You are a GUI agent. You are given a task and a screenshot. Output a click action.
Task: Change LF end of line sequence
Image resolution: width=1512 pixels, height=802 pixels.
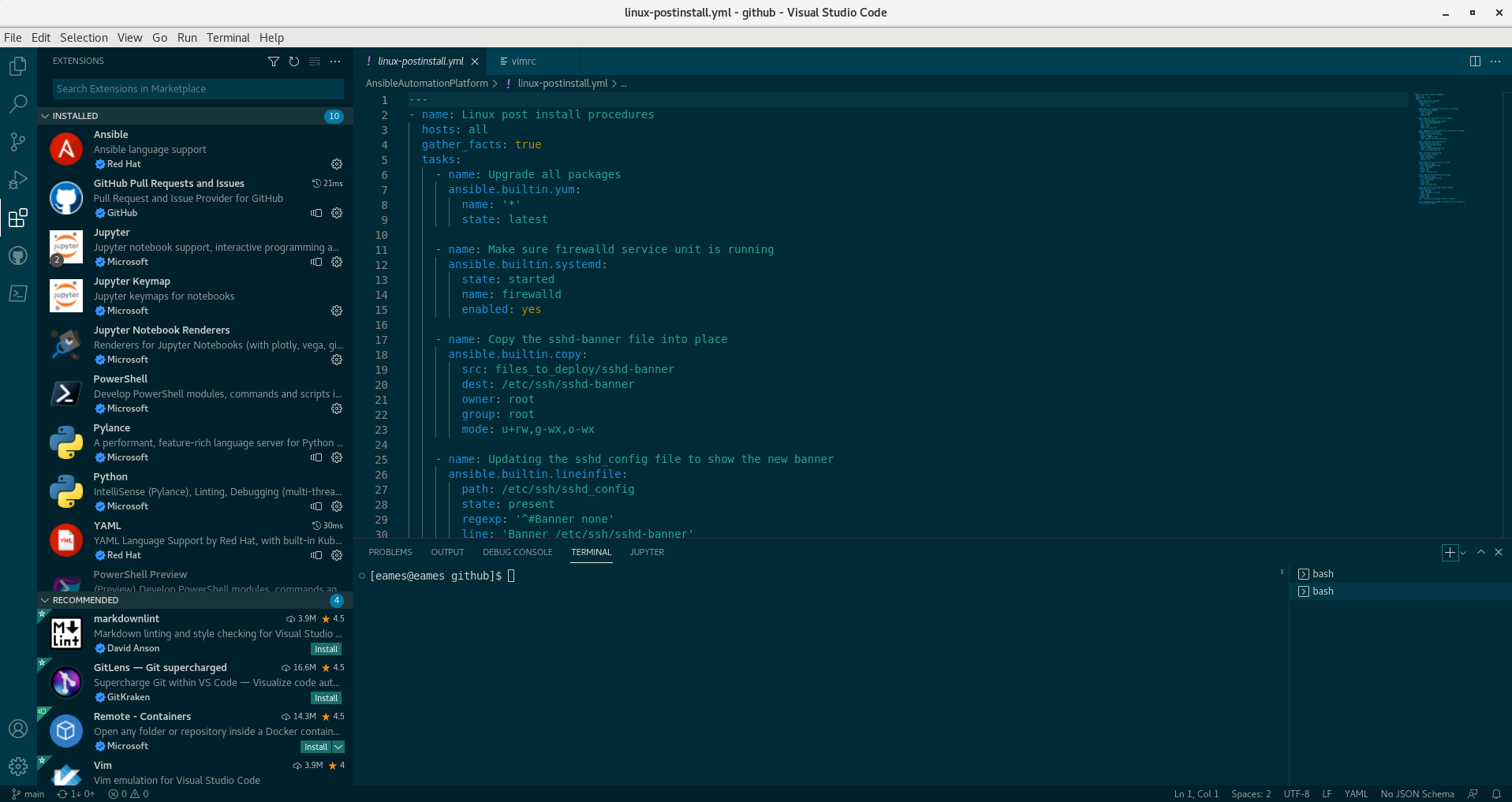(x=1327, y=794)
